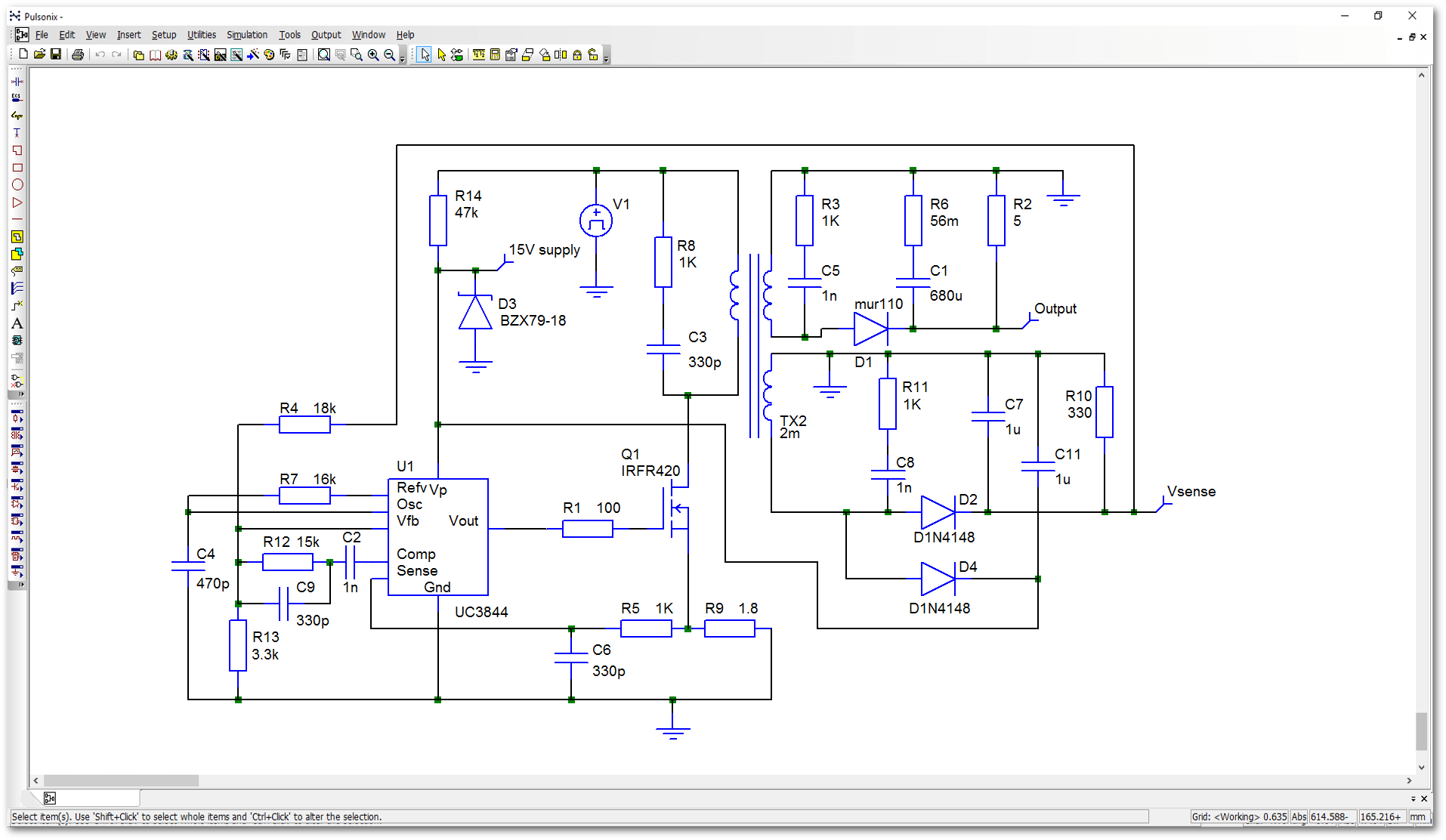Click the mm units button in status bar
This screenshot has width=1446, height=840.
pos(1417,817)
